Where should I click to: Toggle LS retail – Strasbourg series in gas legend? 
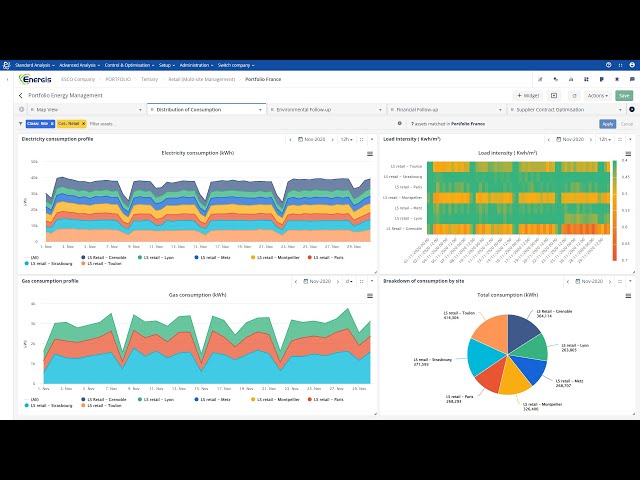48,406
